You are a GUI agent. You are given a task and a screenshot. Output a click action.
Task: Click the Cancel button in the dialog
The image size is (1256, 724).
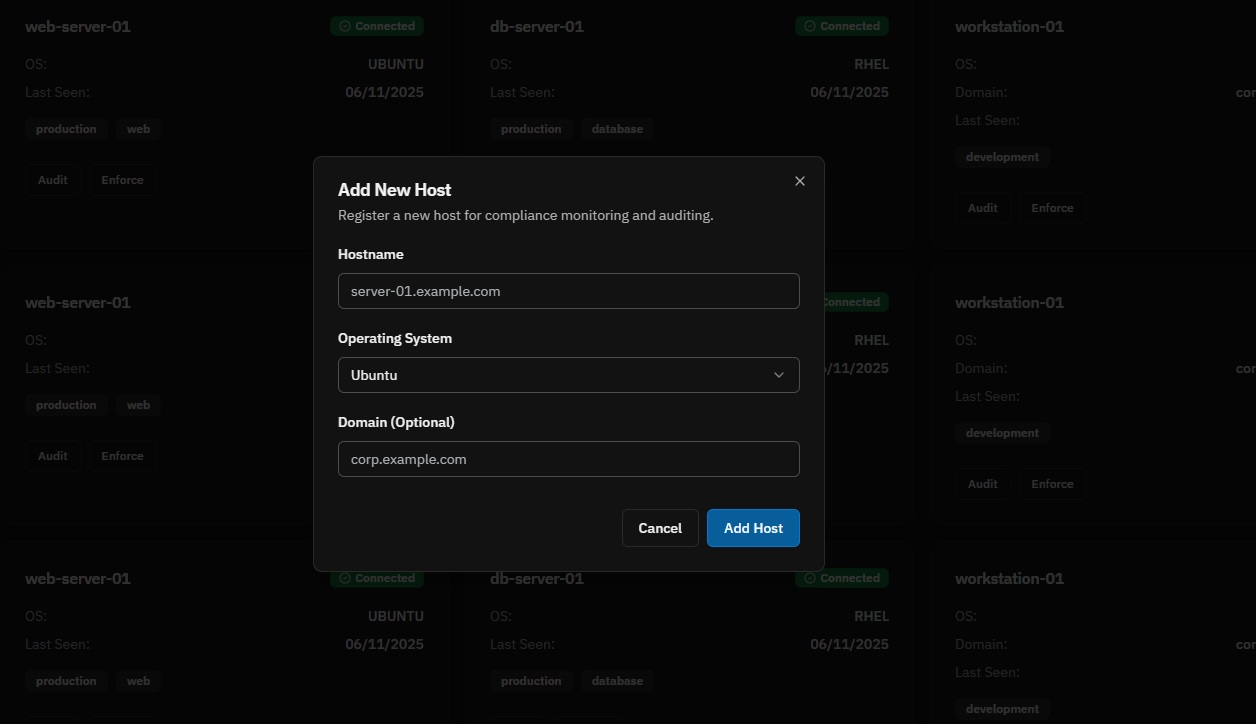(659, 527)
